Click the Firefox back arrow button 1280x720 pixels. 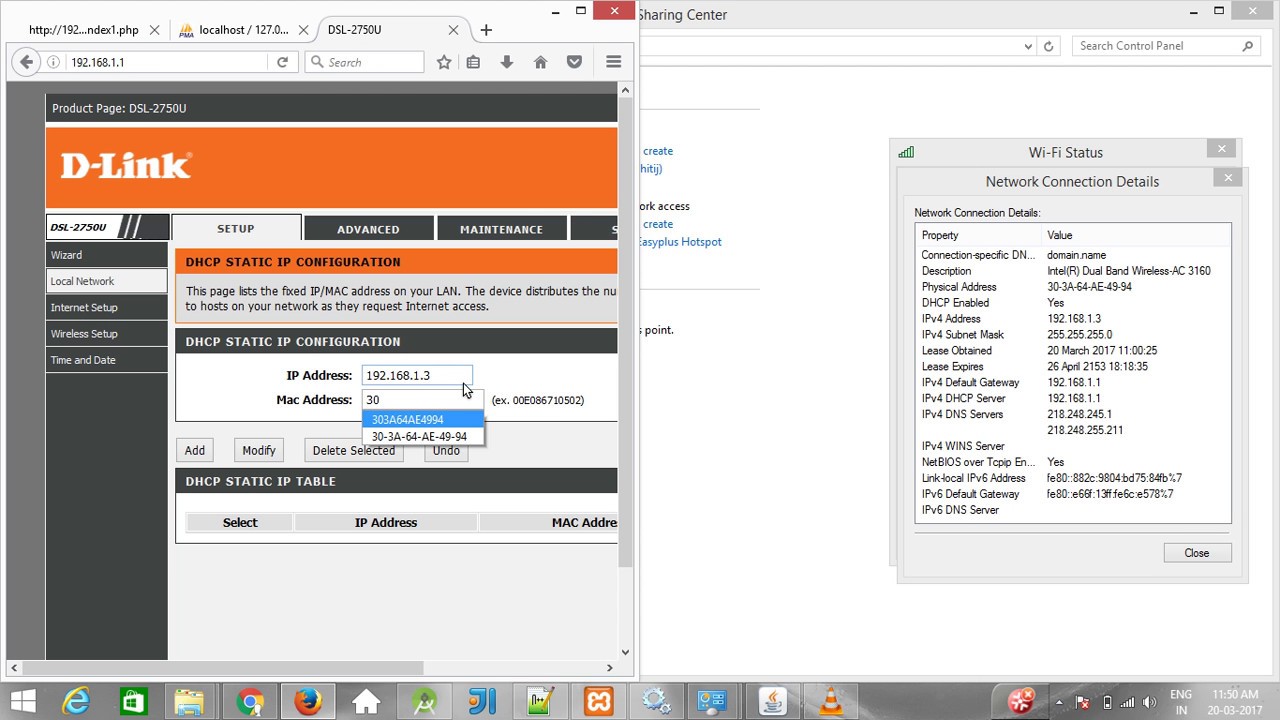pyautogui.click(x=26, y=62)
